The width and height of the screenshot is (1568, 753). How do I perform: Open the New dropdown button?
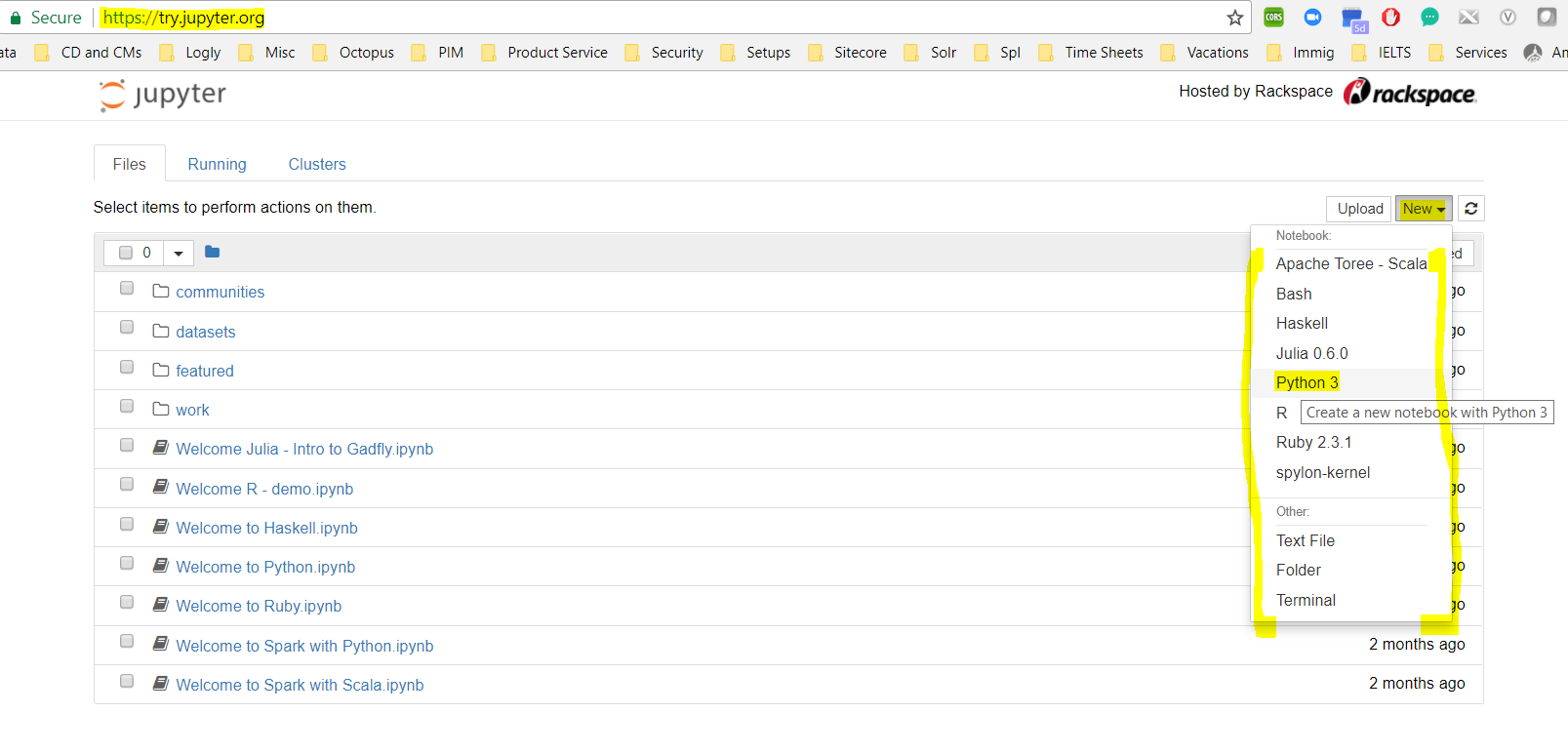tap(1424, 209)
